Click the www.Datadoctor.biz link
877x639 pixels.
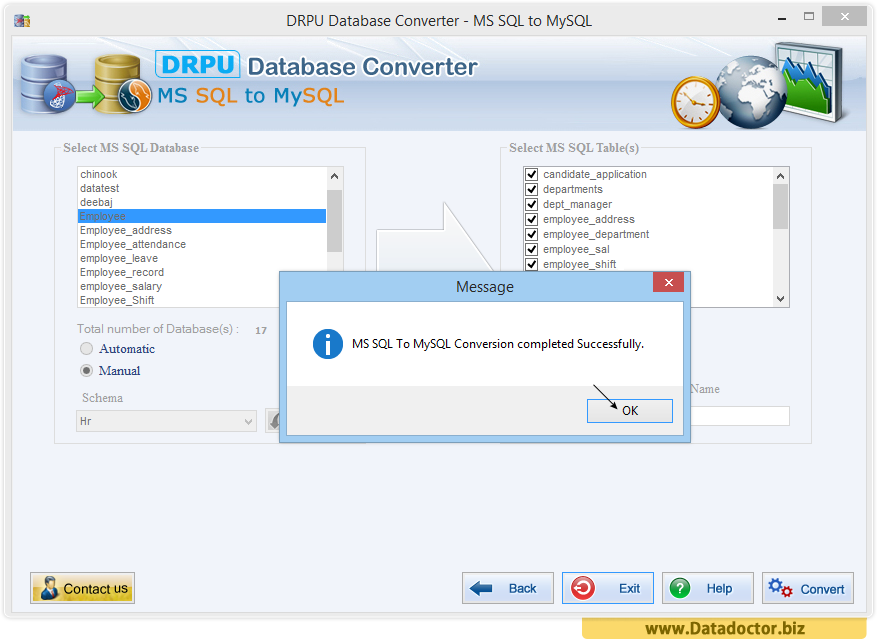[x=725, y=629]
